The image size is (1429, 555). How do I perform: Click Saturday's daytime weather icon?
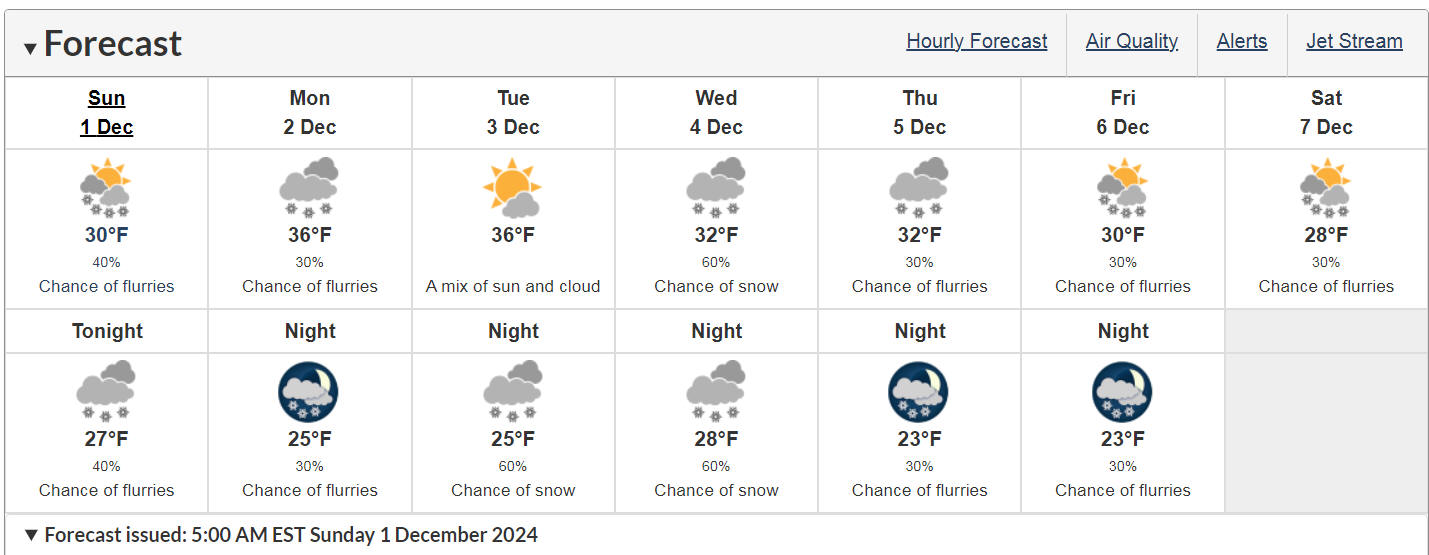tap(1326, 187)
